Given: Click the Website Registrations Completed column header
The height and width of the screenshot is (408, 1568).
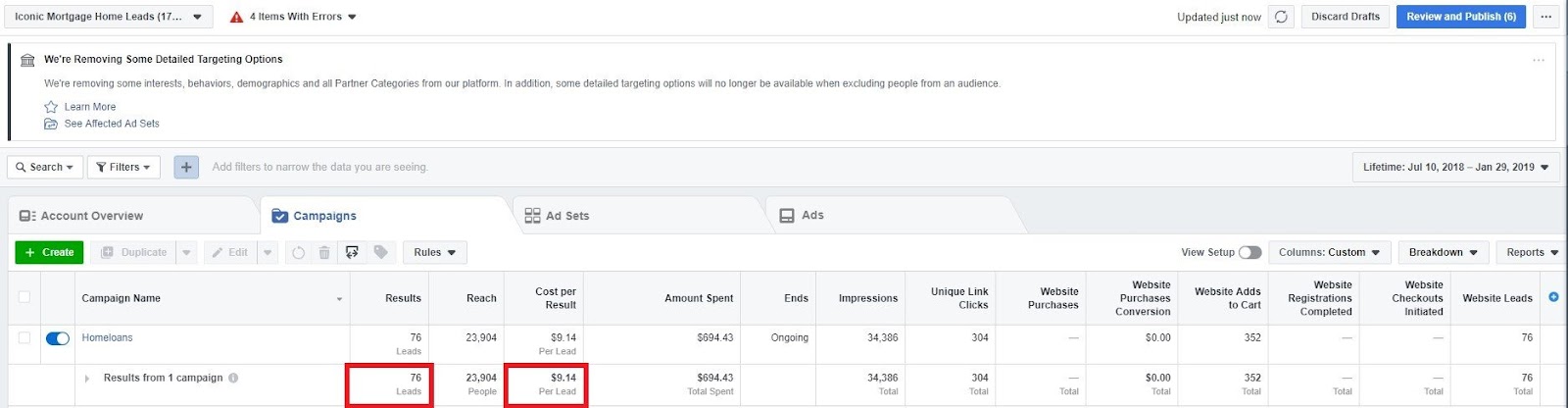Looking at the screenshot, I should tap(1314, 298).
